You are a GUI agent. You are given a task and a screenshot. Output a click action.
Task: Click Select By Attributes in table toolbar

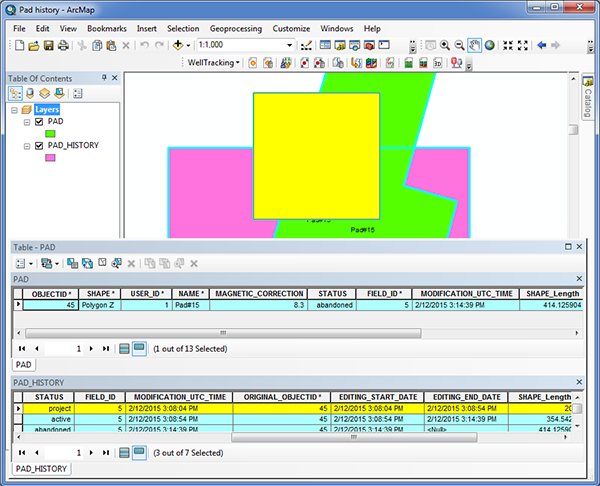[x=72, y=263]
